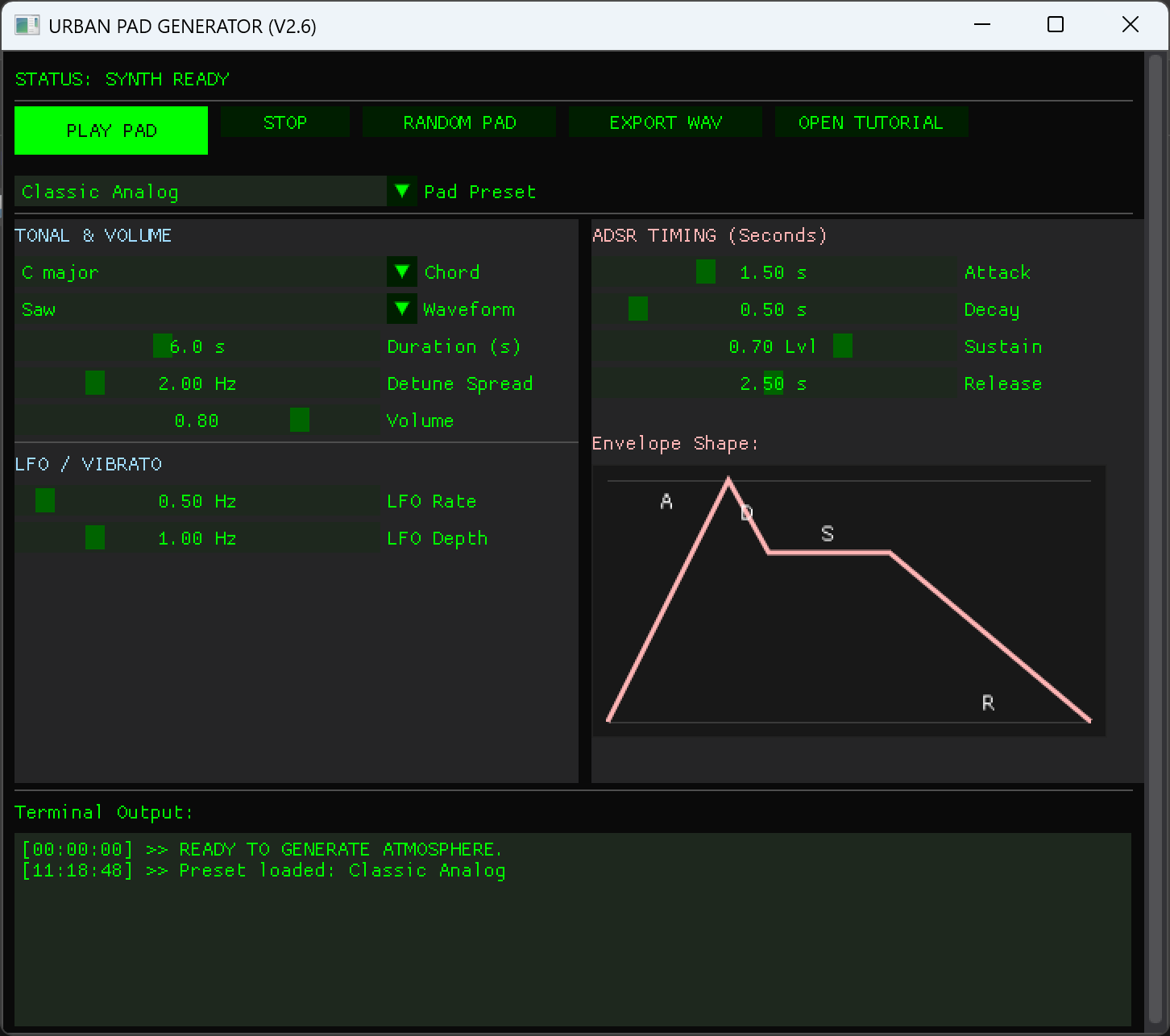This screenshot has width=1170, height=1036.
Task: Open the tutorial
Action: [870, 122]
